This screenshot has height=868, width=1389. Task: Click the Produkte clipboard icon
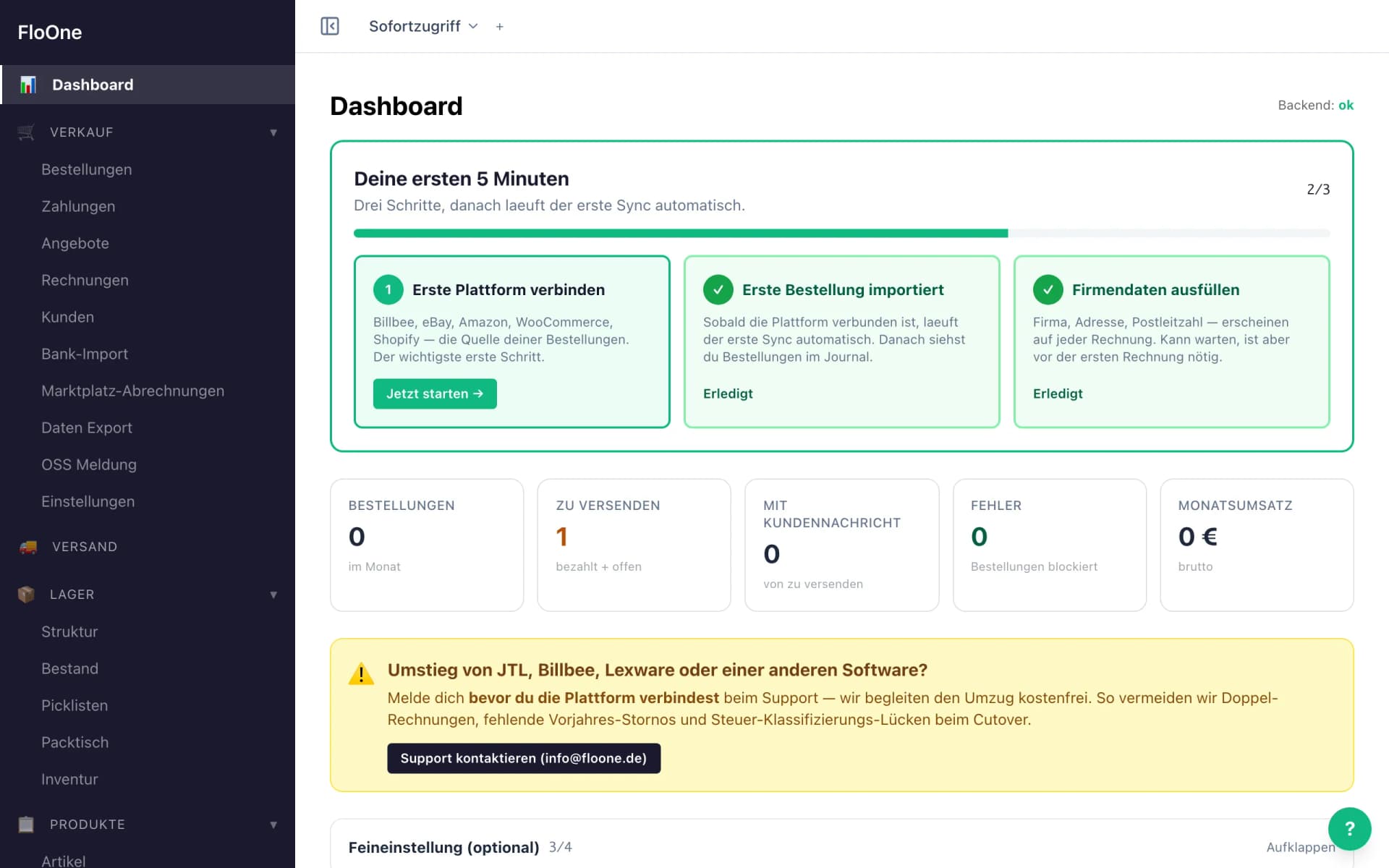click(26, 825)
